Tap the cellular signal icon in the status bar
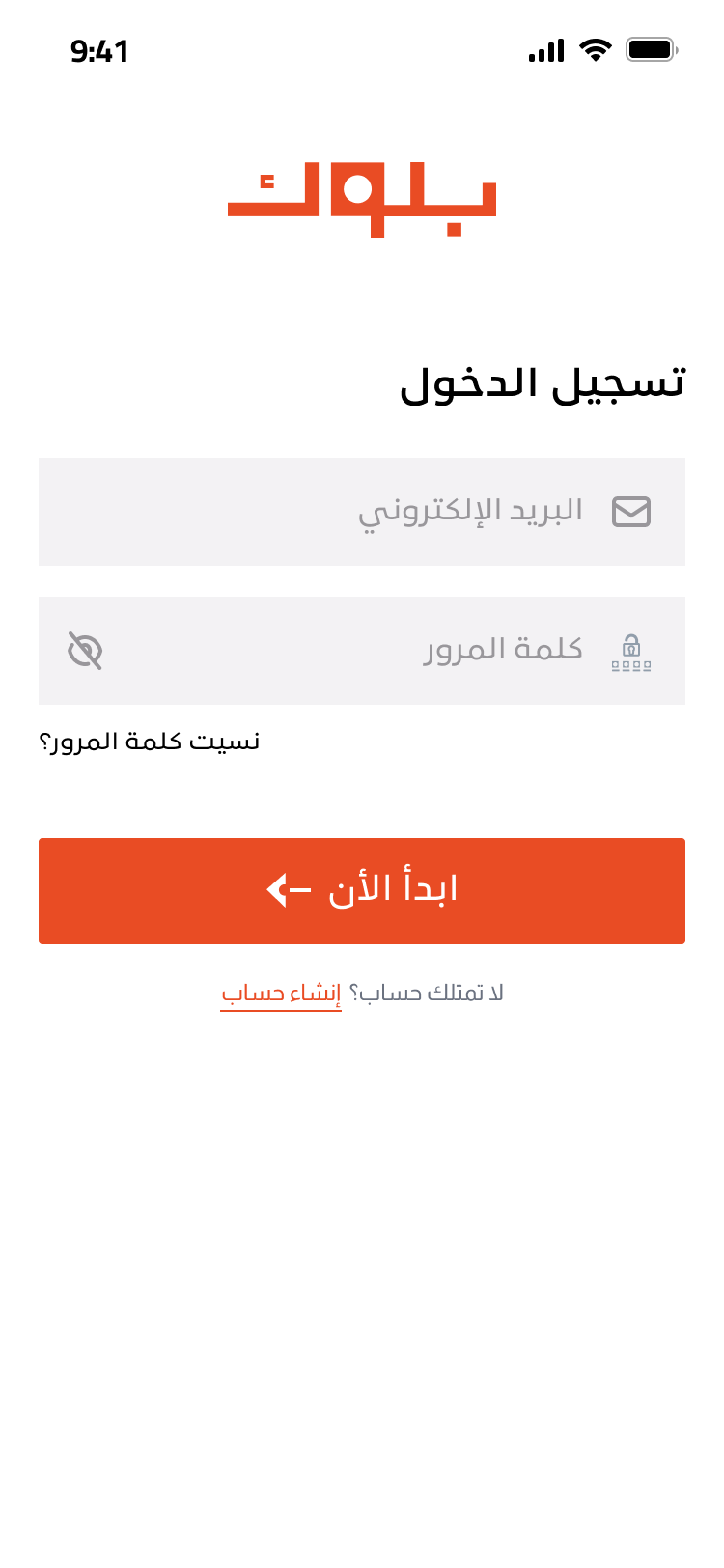 click(x=546, y=50)
